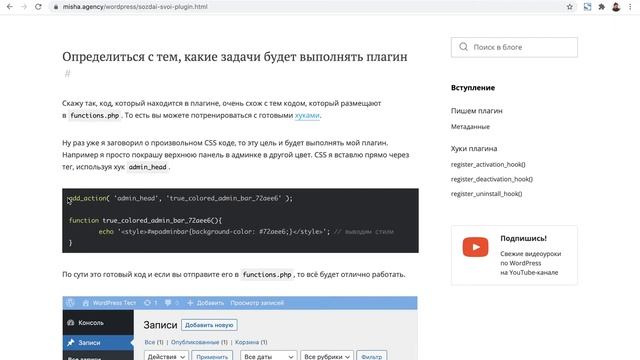Open the Хуки плагина section link
This screenshot has width=640, height=360.
coord(474,149)
